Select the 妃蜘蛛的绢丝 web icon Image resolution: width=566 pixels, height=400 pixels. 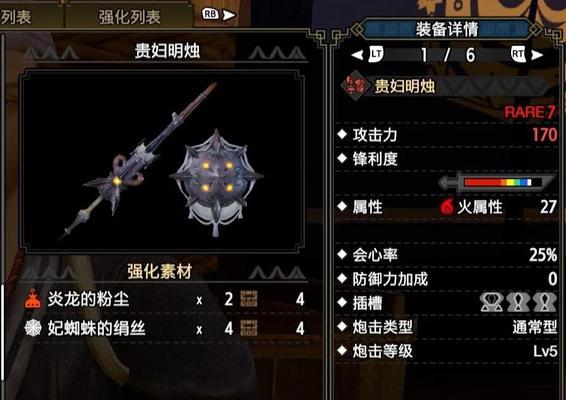pos(33,328)
